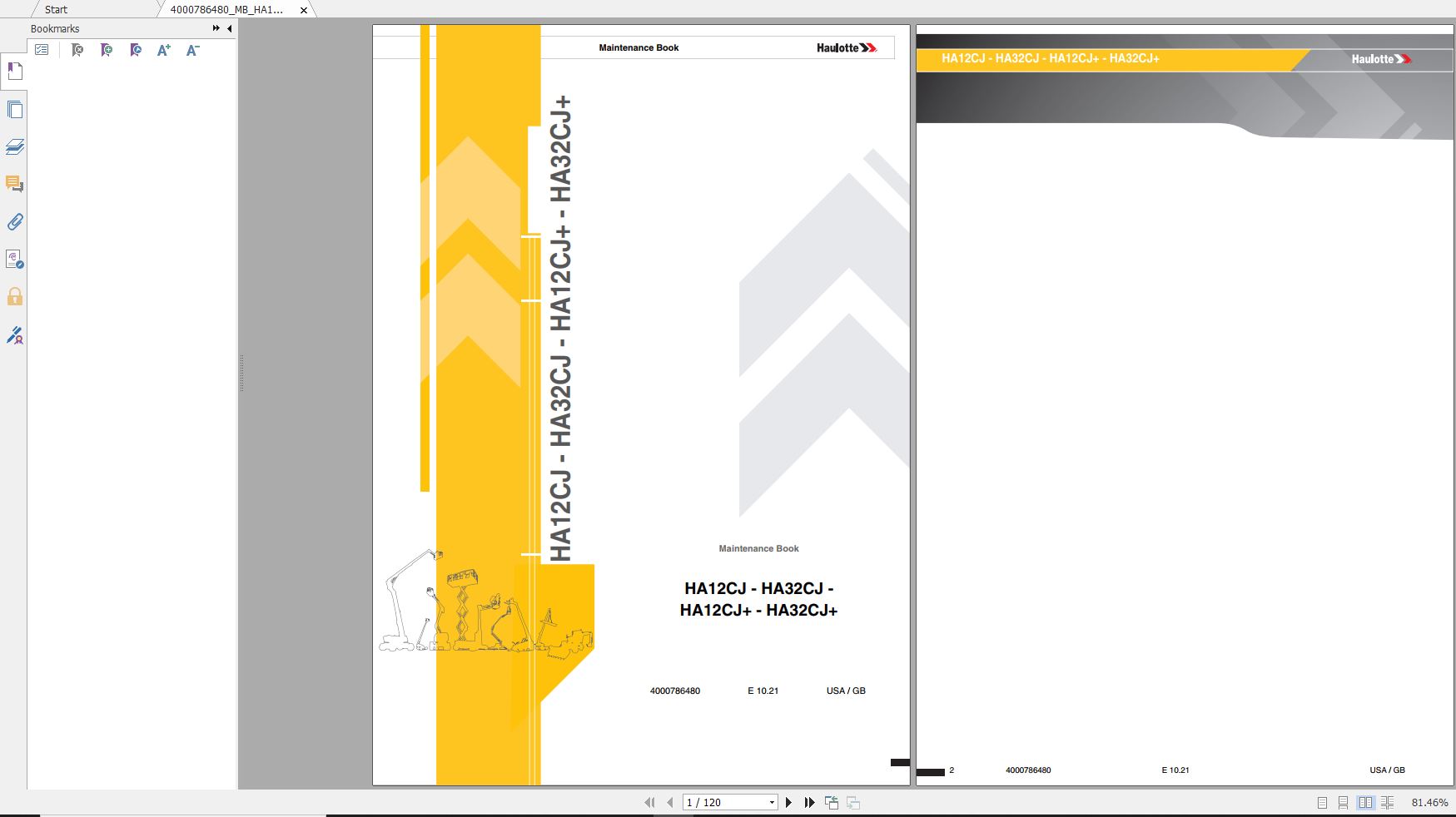1456x817 pixels.
Task: Decrease bookmark font size with A-
Action: pyautogui.click(x=192, y=51)
